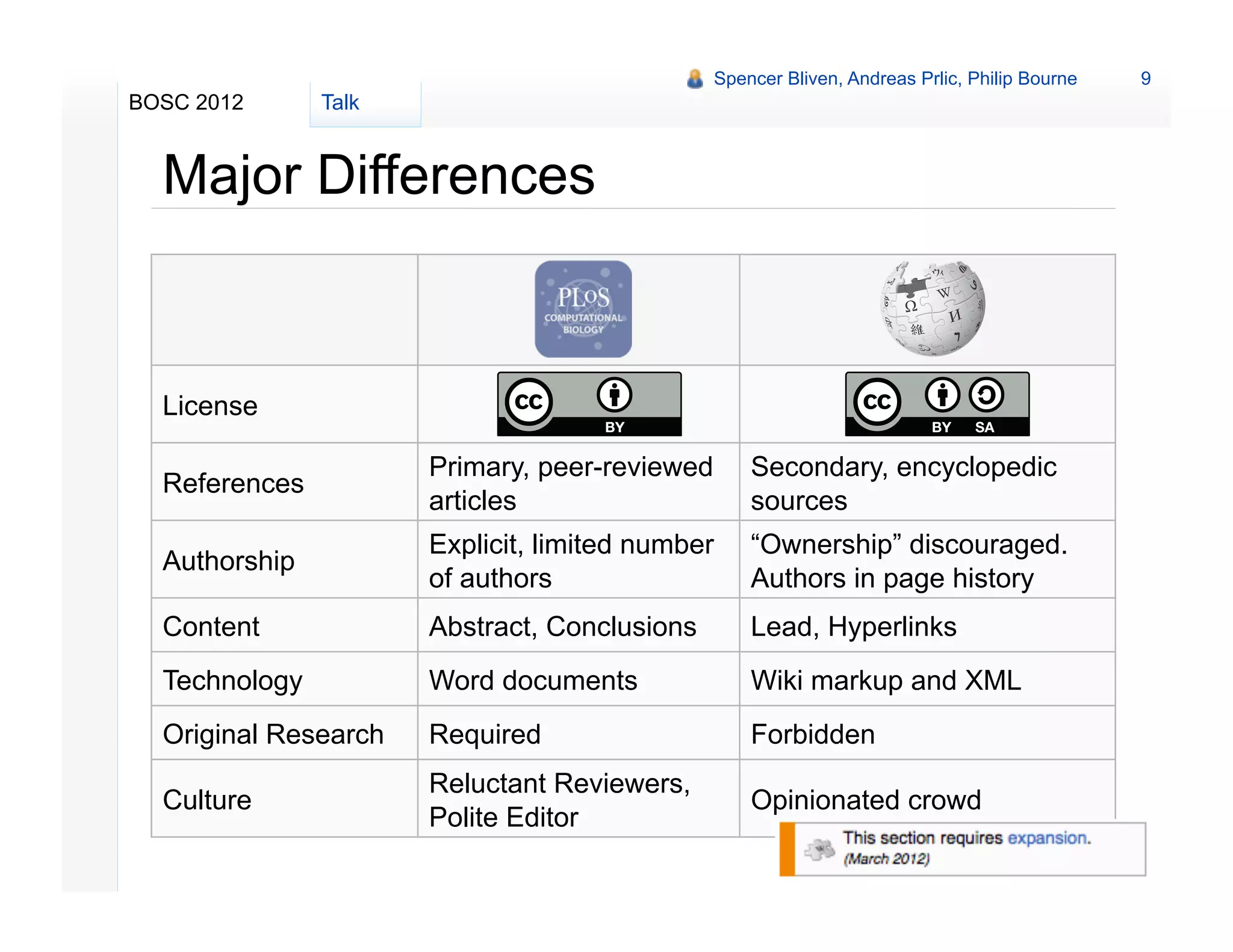Click the '(March 2012)' date text
This screenshot has height=952, width=1233.
886,859
